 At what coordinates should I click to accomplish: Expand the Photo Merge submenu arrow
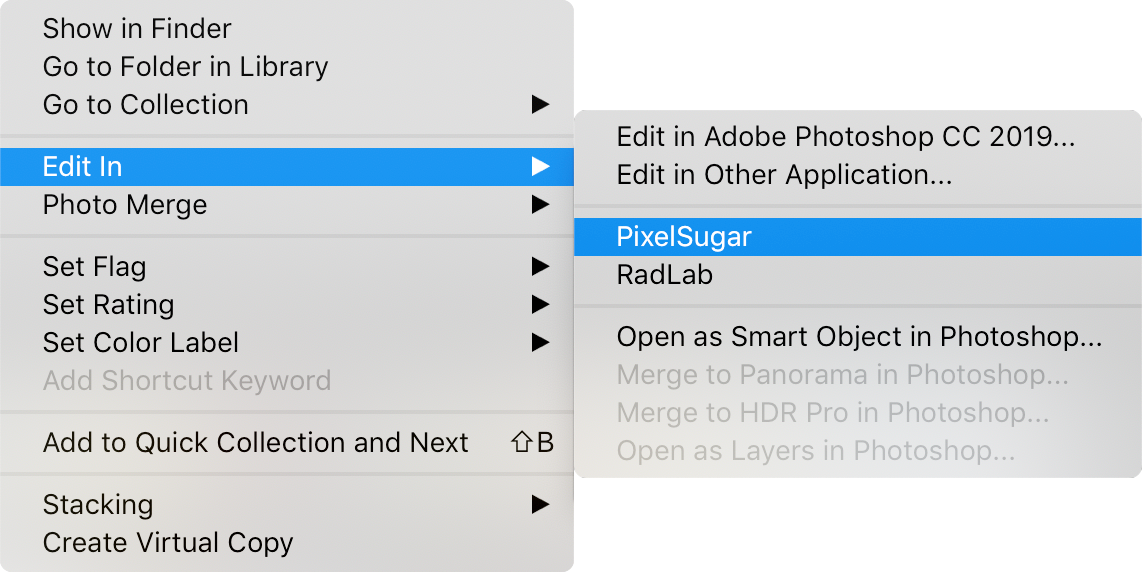click(x=540, y=205)
